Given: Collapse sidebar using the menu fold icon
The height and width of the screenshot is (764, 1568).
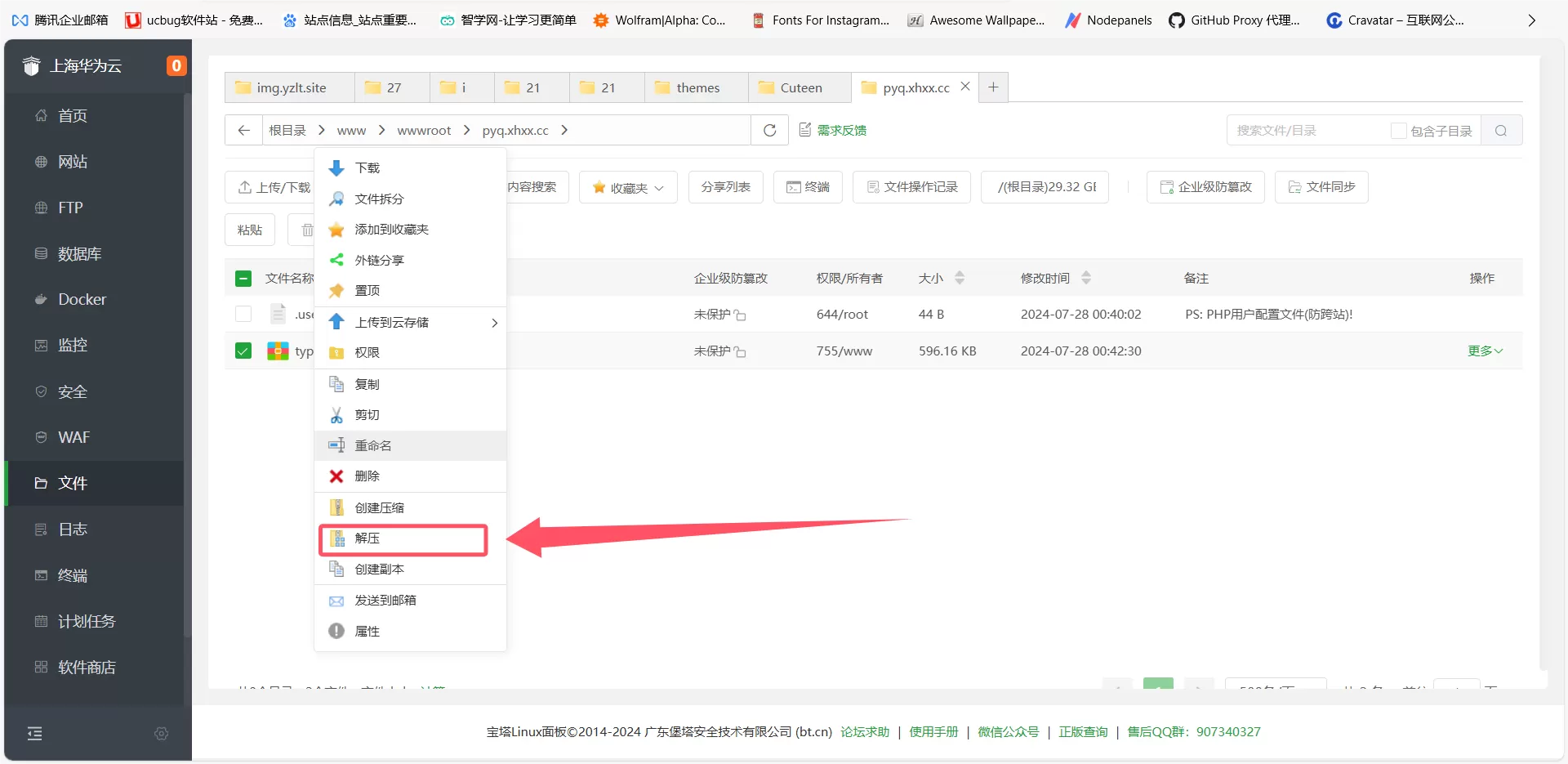Looking at the screenshot, I should (x=35, y=734).
